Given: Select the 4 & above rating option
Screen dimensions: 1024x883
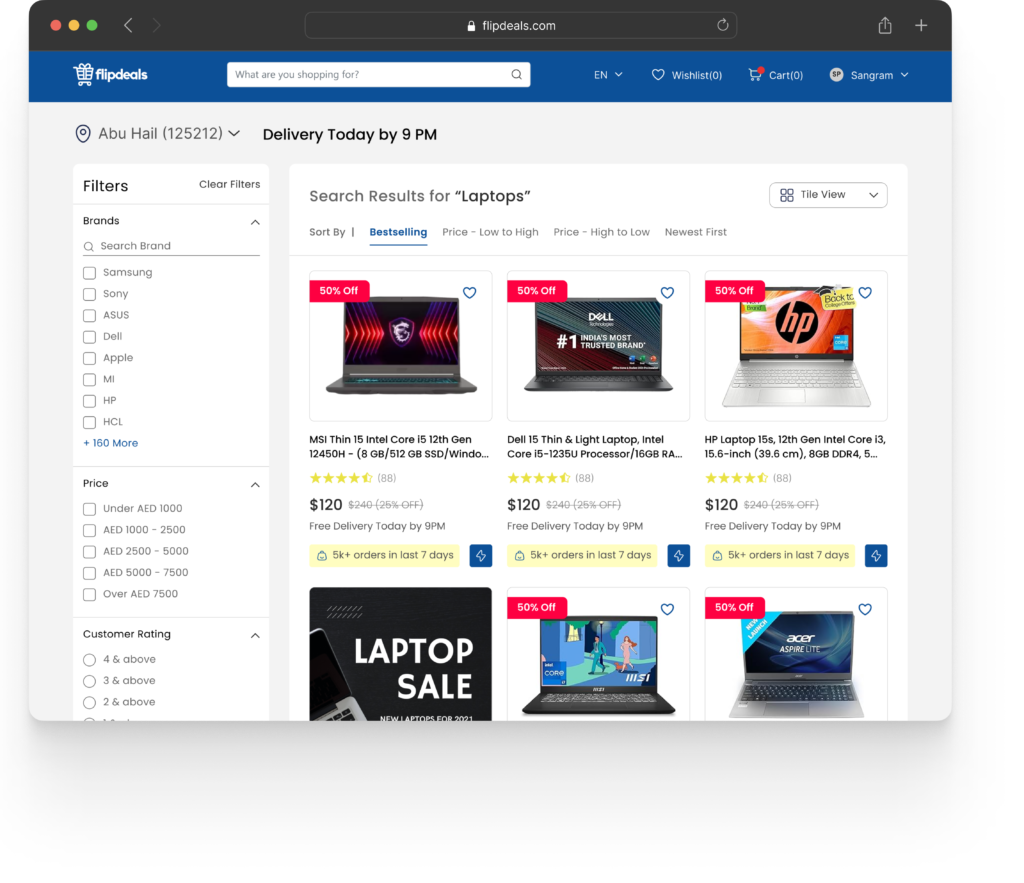Looking at the screenshot, I should coord(89,660).
